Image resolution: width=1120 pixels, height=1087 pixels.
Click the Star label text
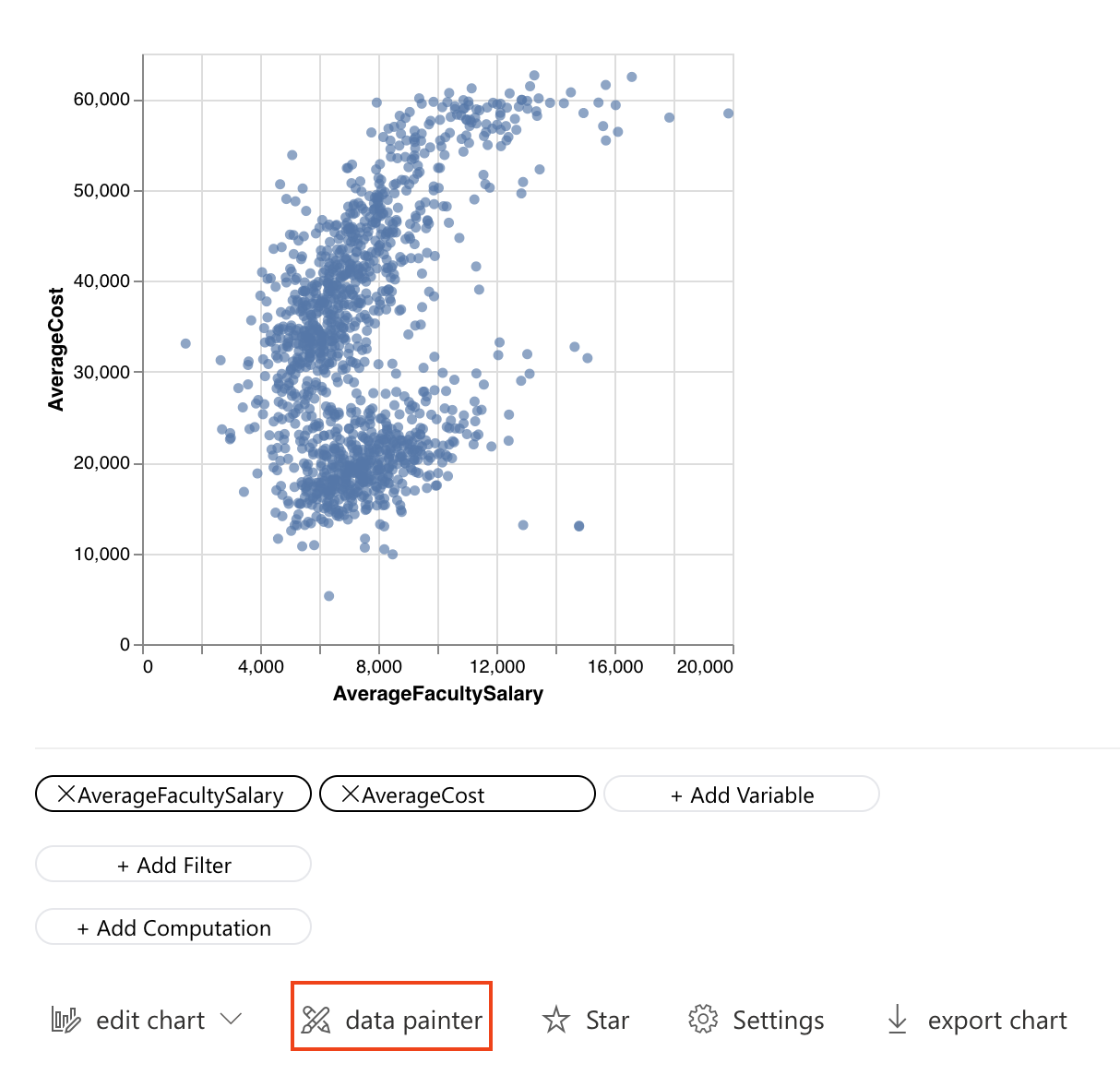(x=607, y=1020)
